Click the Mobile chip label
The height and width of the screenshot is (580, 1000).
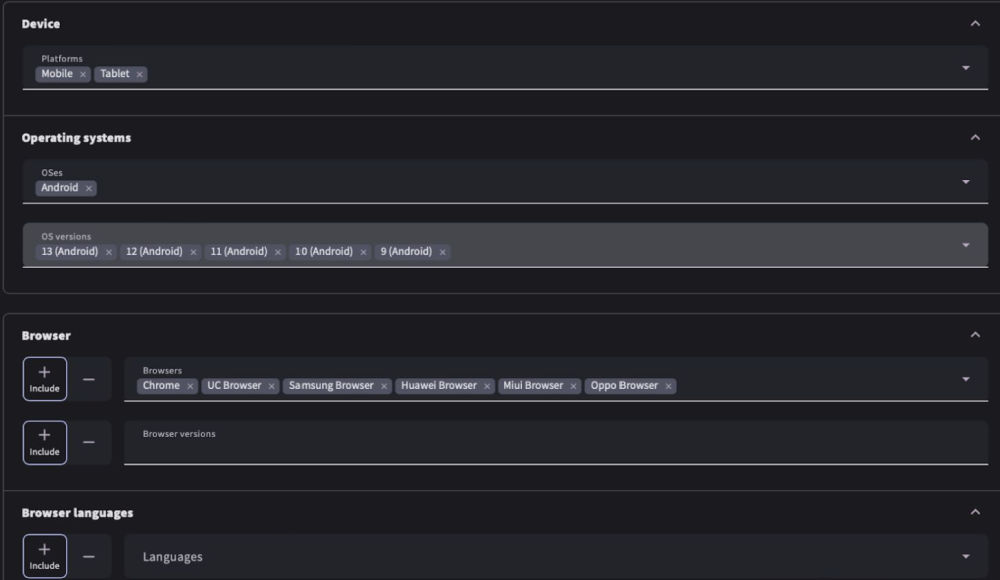point(57,74)
